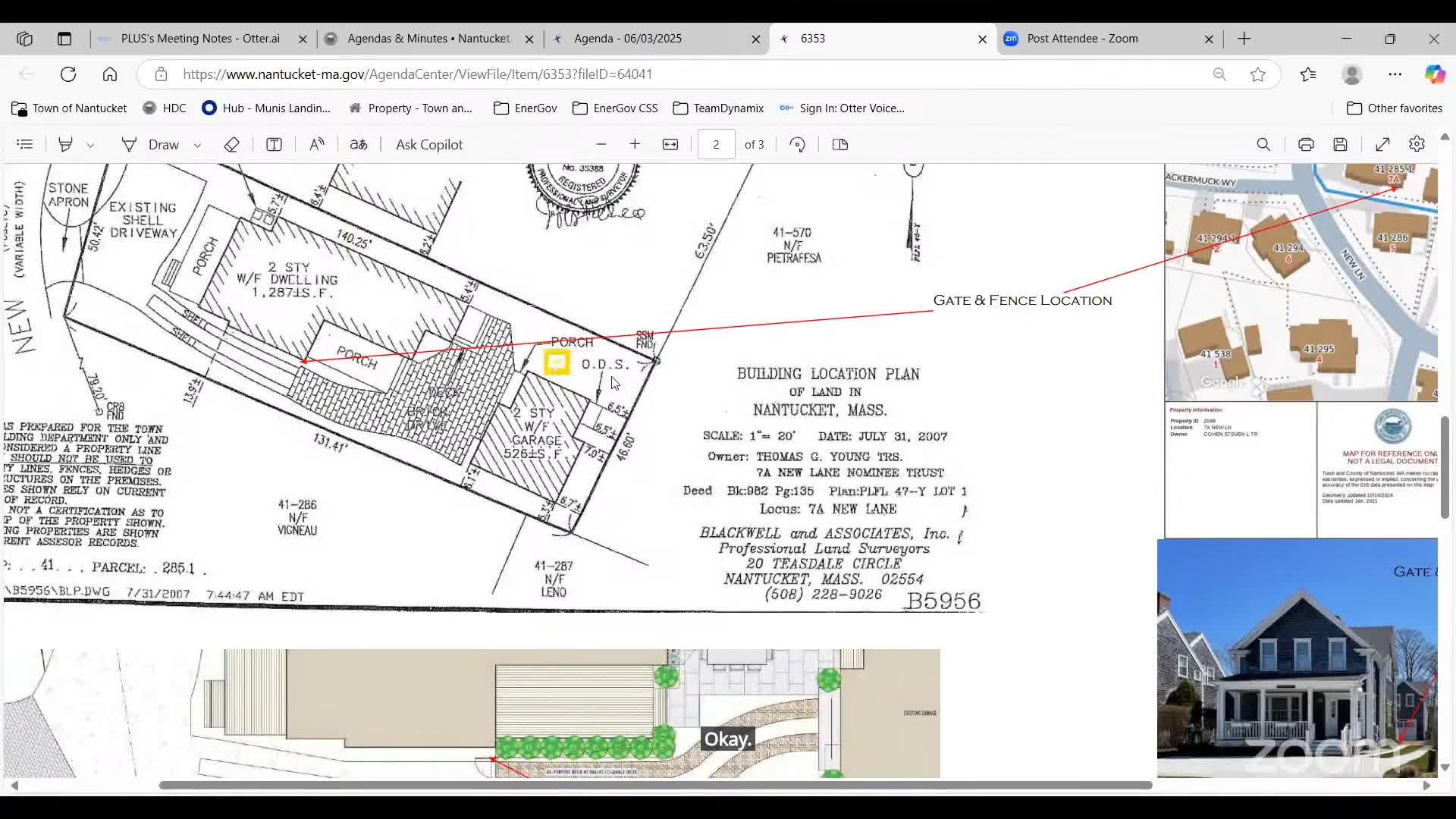Click the Translate icon in PDF toolbar
Screen dimensions: 1456x819
click(359, 144)
